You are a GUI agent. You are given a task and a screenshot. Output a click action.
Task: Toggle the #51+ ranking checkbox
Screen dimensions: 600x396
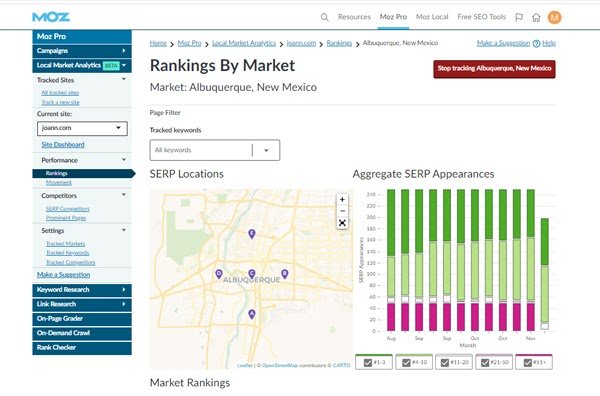(x=527, y=362)
